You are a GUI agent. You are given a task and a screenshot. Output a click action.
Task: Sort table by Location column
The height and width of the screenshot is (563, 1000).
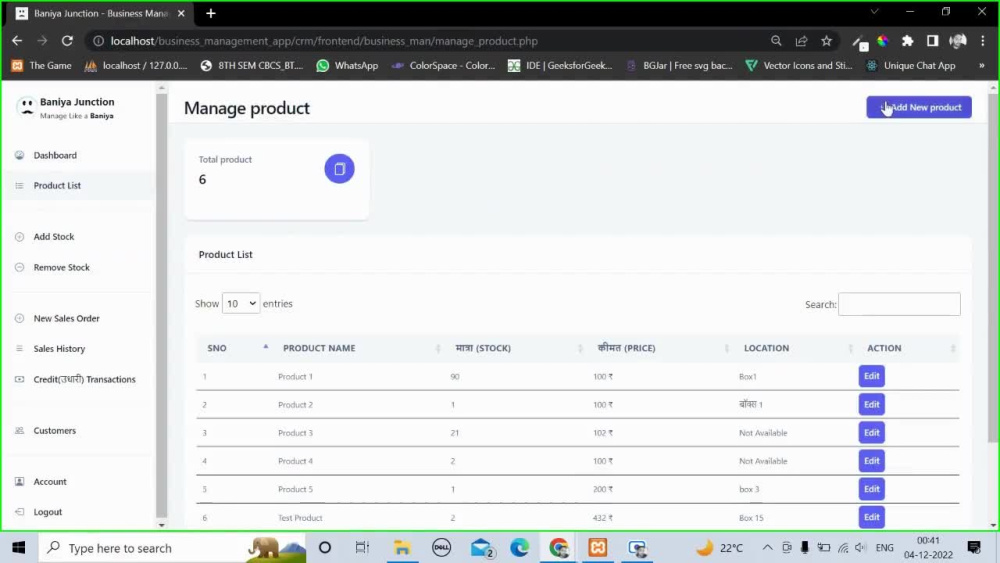coord(795,348)
